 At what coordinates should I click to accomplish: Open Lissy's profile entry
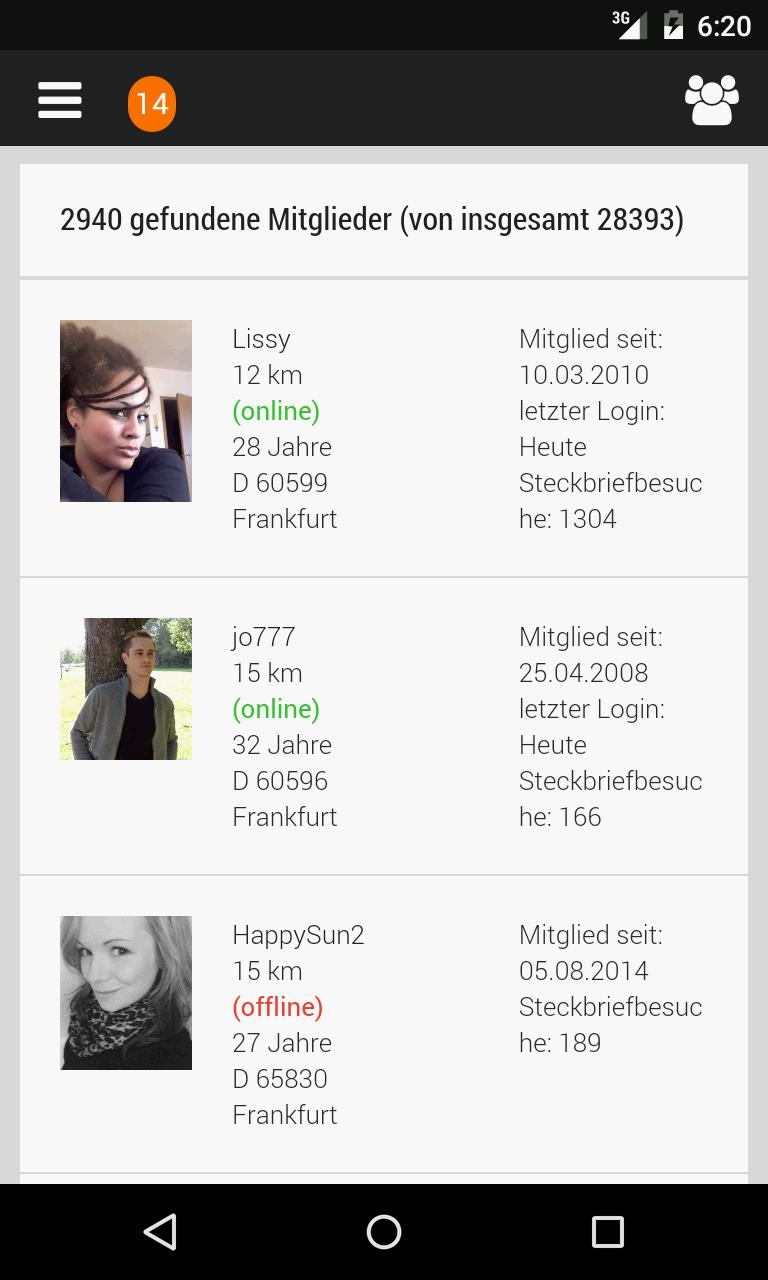pyautogui.click(x=384, y=428)
